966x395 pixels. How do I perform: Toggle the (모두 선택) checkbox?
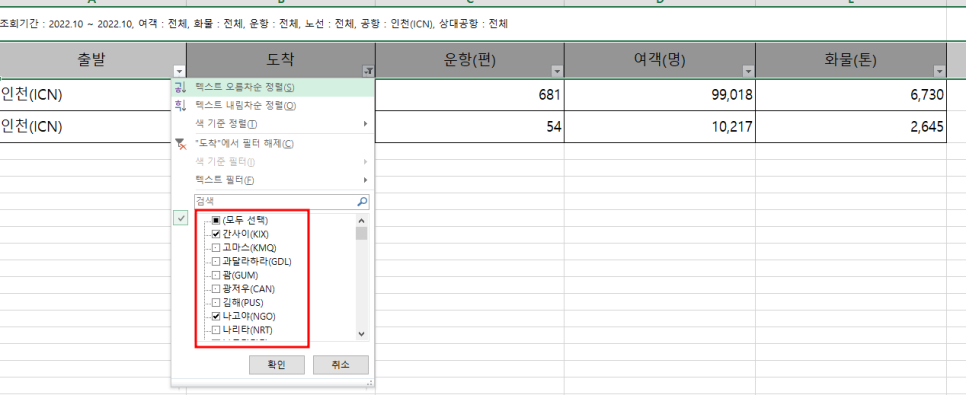click(x=216, y=220)
